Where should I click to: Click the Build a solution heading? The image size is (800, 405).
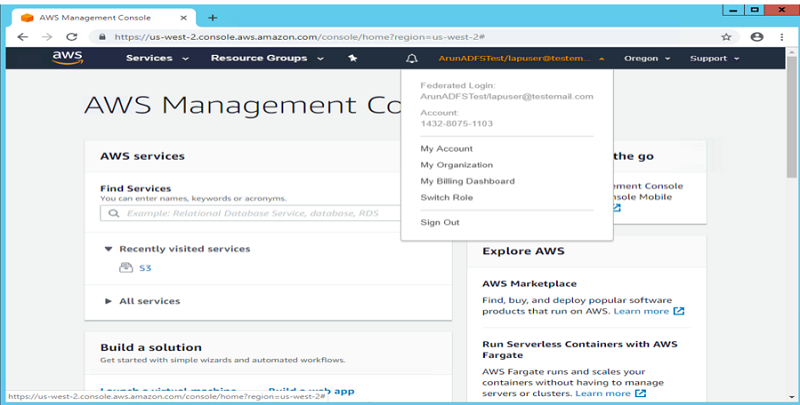[151, 347]
